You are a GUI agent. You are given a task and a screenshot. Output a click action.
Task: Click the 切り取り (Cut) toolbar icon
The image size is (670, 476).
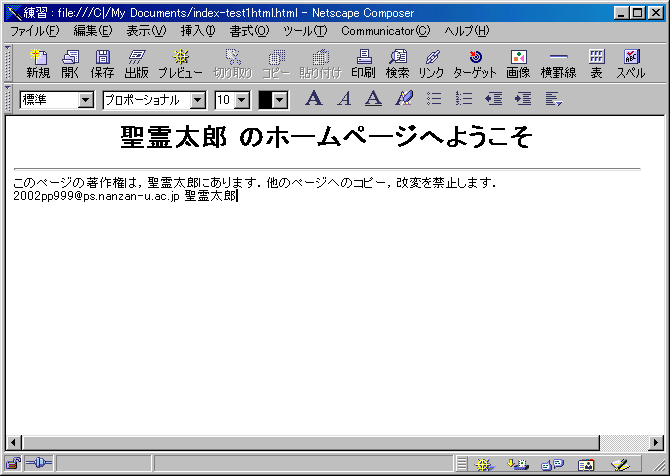click(233, 63)
